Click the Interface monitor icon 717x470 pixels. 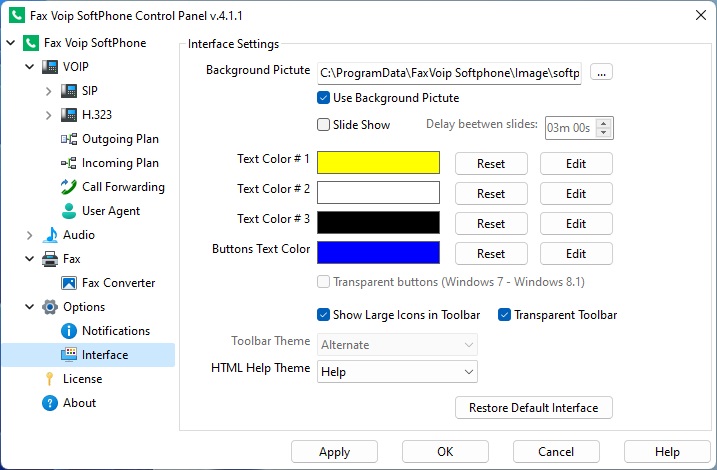click(69, 355)
